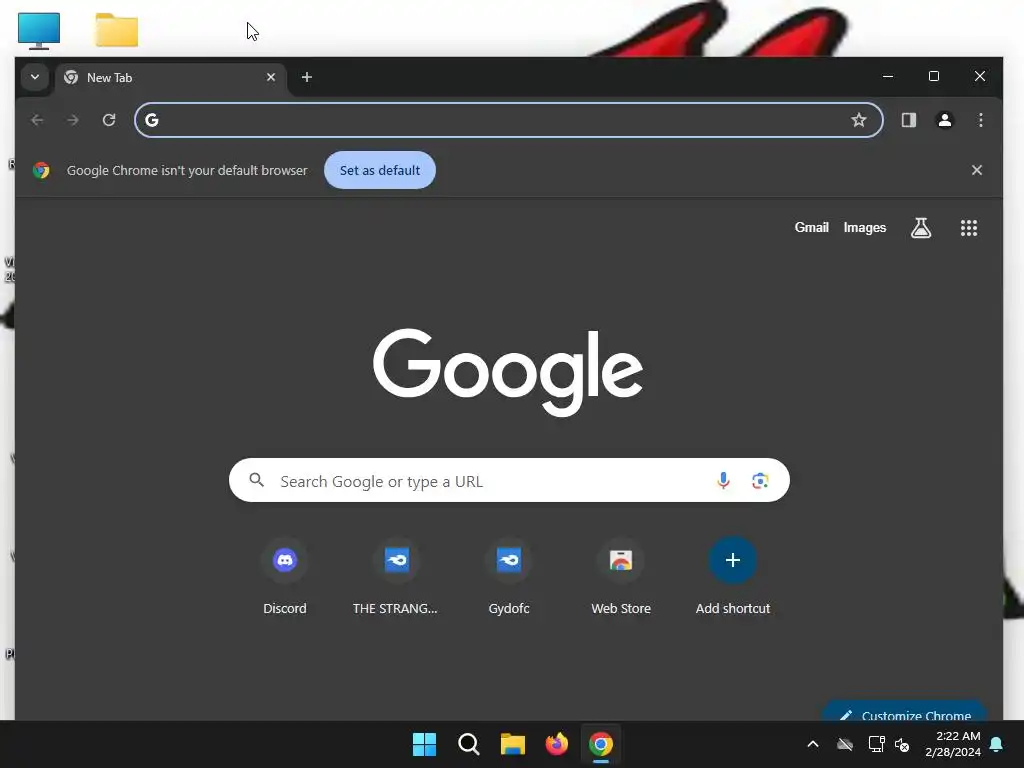
Task: Click the muted volume tray icon
Action: coord(902,744)
